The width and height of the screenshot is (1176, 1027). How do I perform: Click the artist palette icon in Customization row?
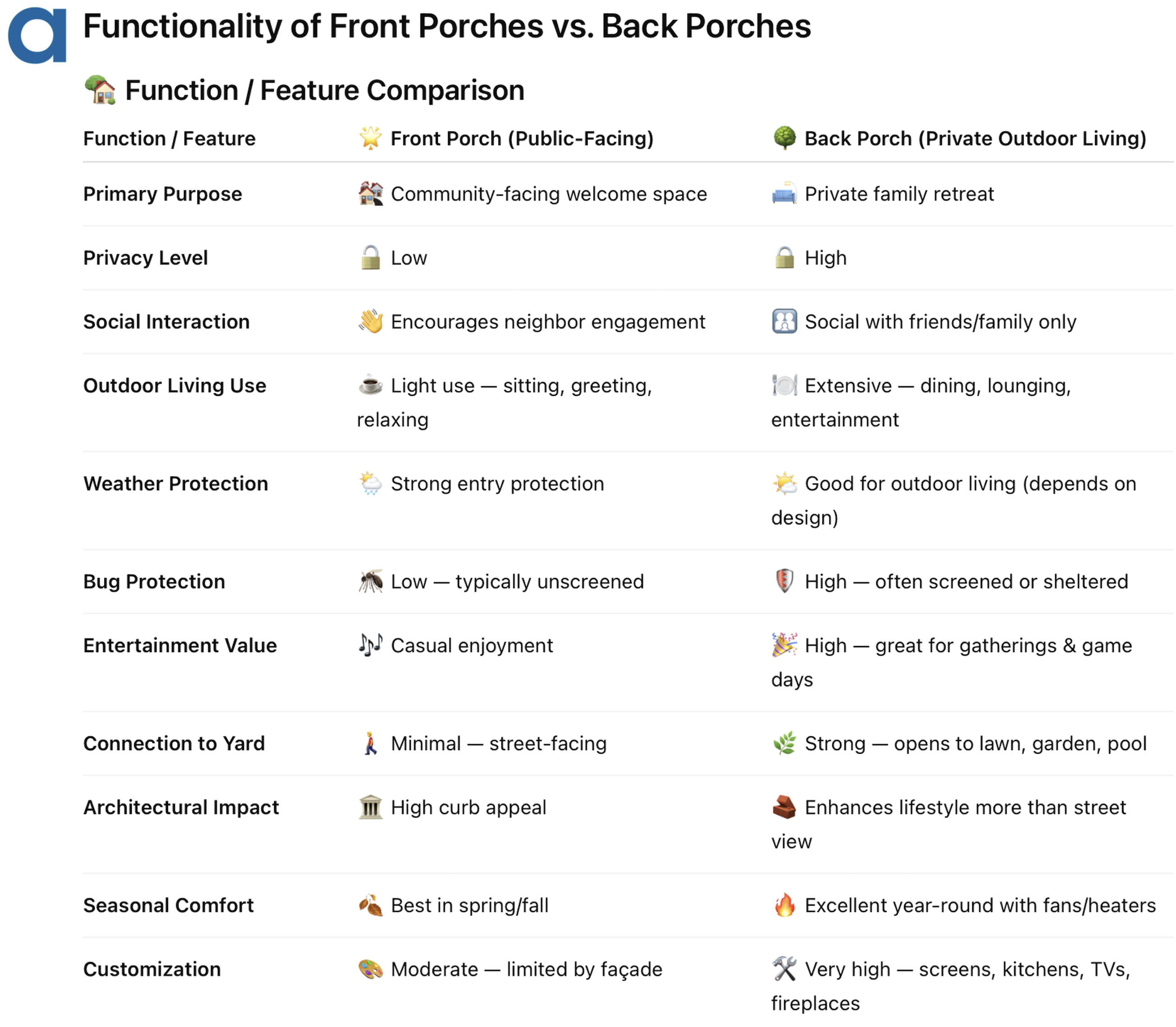[371, 969]
